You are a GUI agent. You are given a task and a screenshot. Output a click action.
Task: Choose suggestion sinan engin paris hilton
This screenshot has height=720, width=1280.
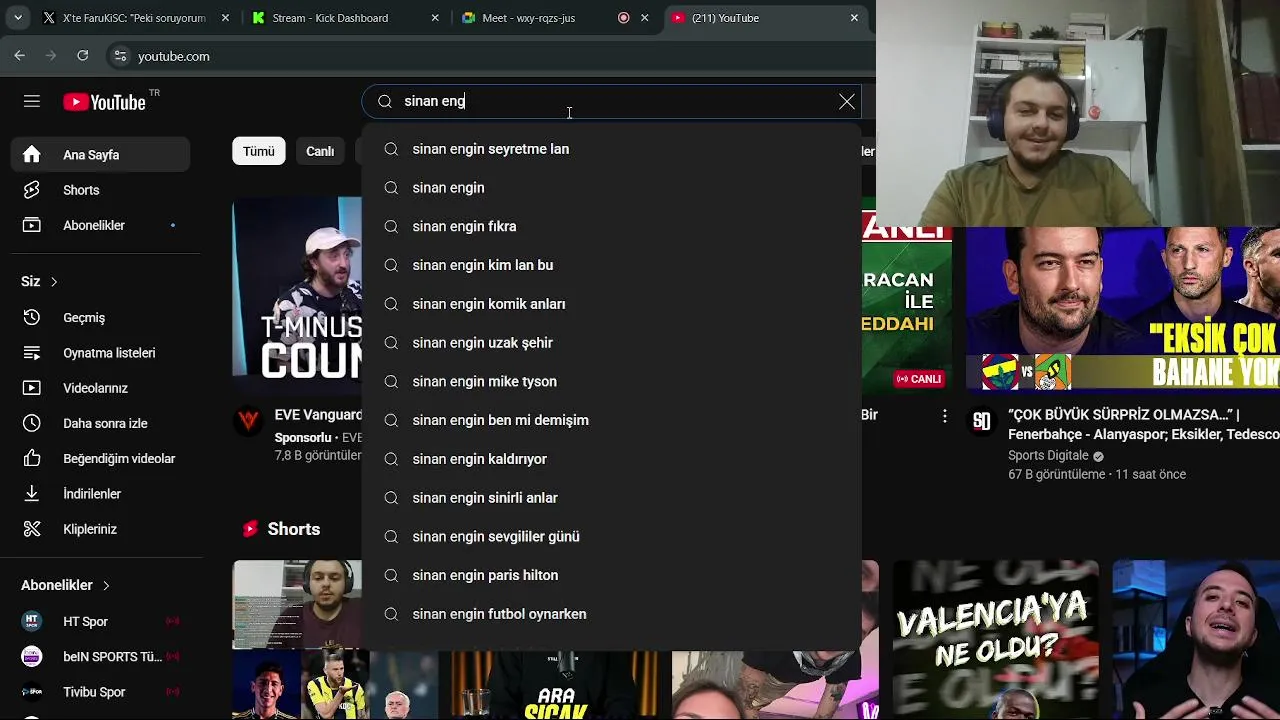pos(611,575)
